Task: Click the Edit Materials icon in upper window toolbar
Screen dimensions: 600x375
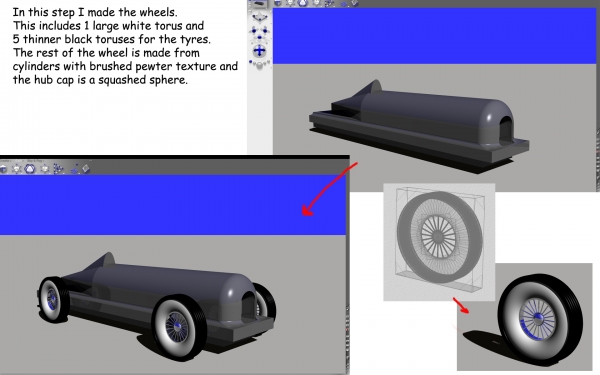Action: (277, 3)
